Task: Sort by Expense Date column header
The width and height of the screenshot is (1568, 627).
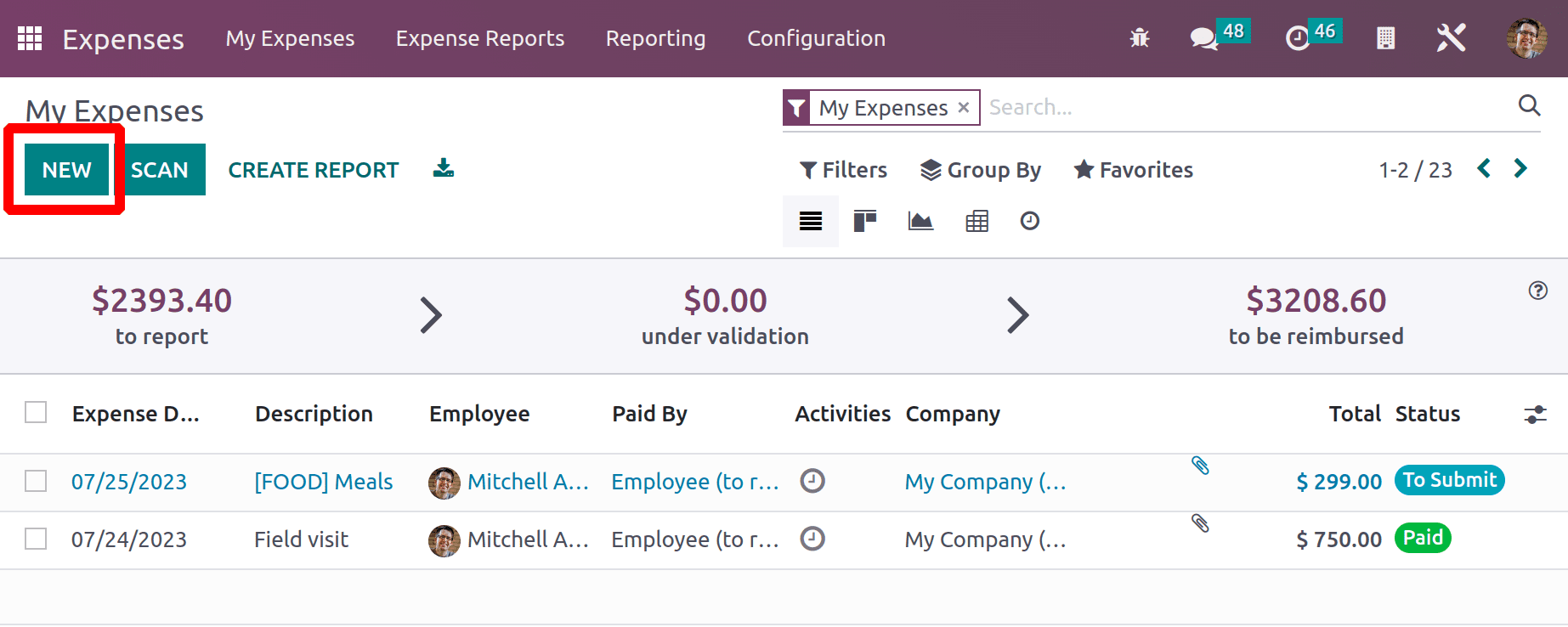Action: click(x=136, y=414)
